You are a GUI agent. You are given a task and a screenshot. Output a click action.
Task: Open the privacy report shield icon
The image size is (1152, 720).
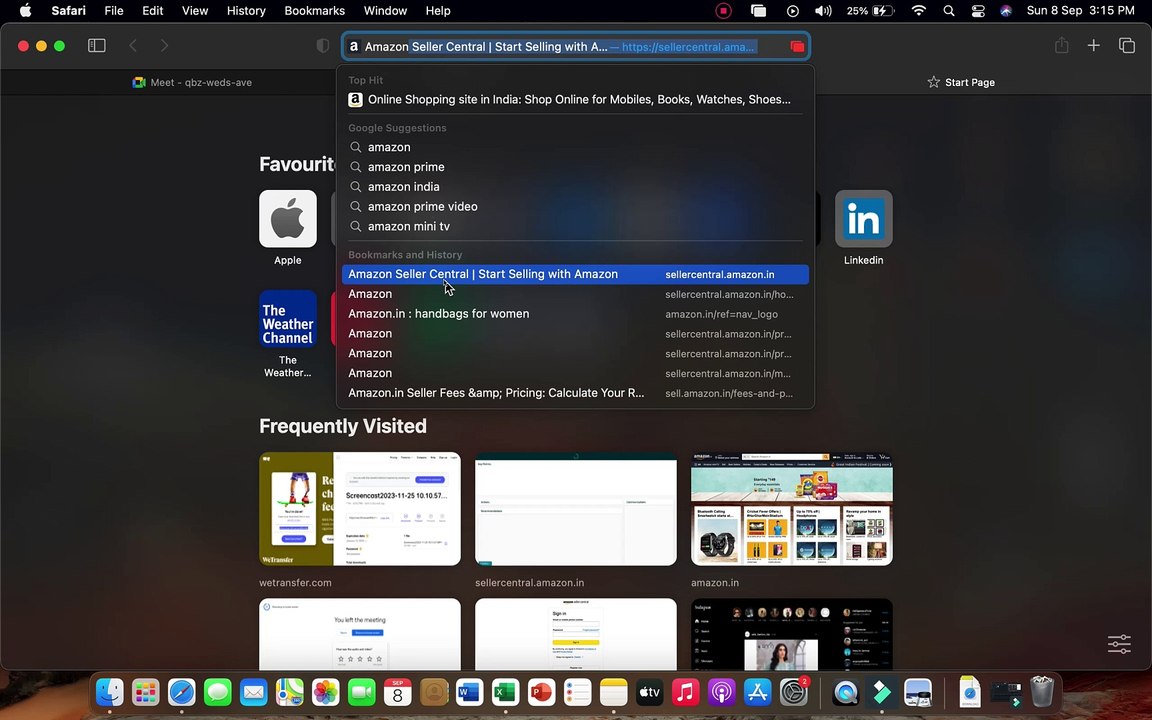[x=323, y=46]
